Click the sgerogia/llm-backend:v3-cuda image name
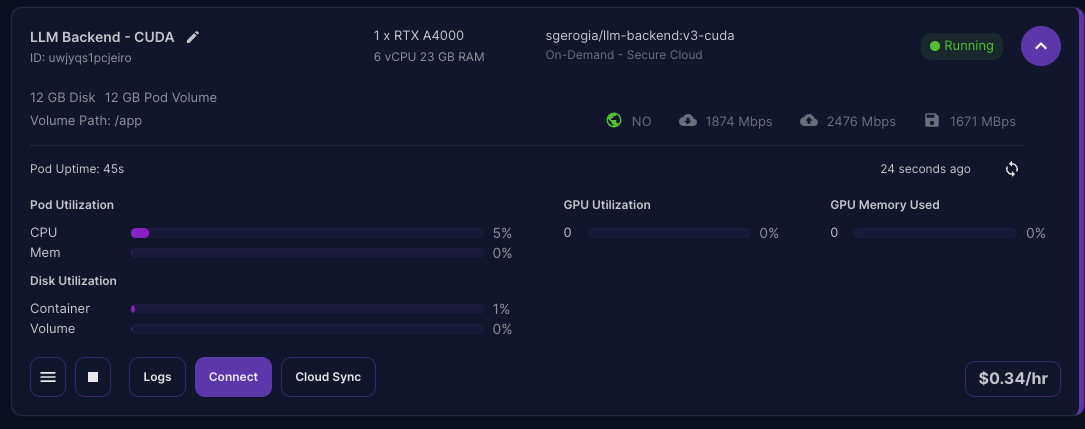 (x=640, y=35)
